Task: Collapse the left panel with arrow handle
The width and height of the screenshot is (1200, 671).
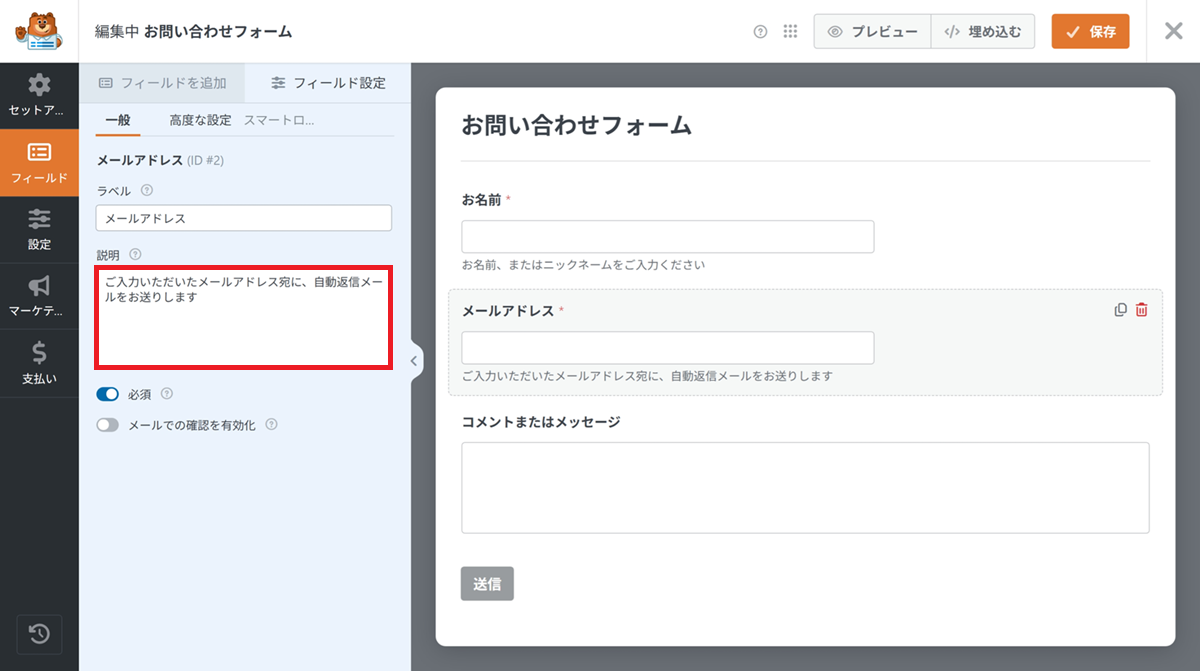Action: click(x=414, y=361)
